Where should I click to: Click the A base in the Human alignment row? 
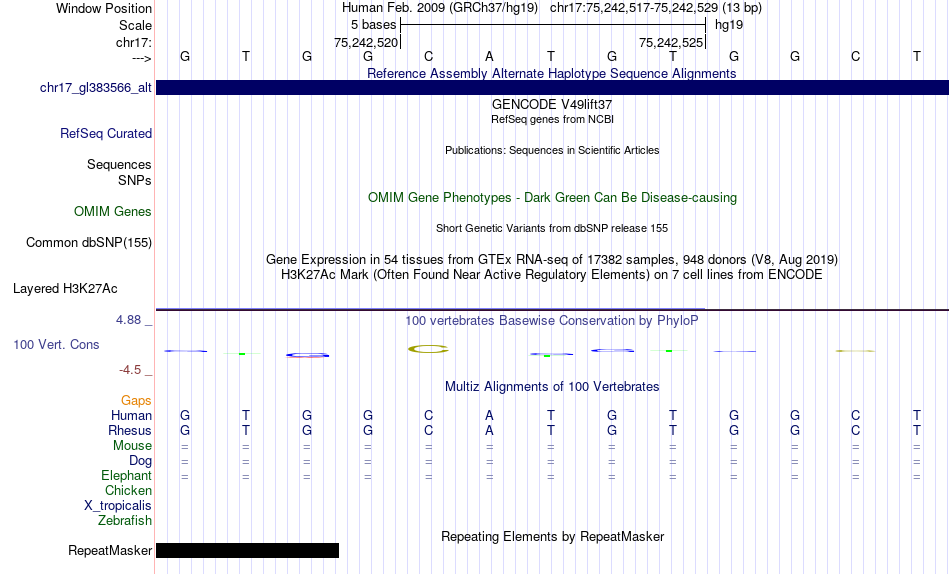[490, 415]
